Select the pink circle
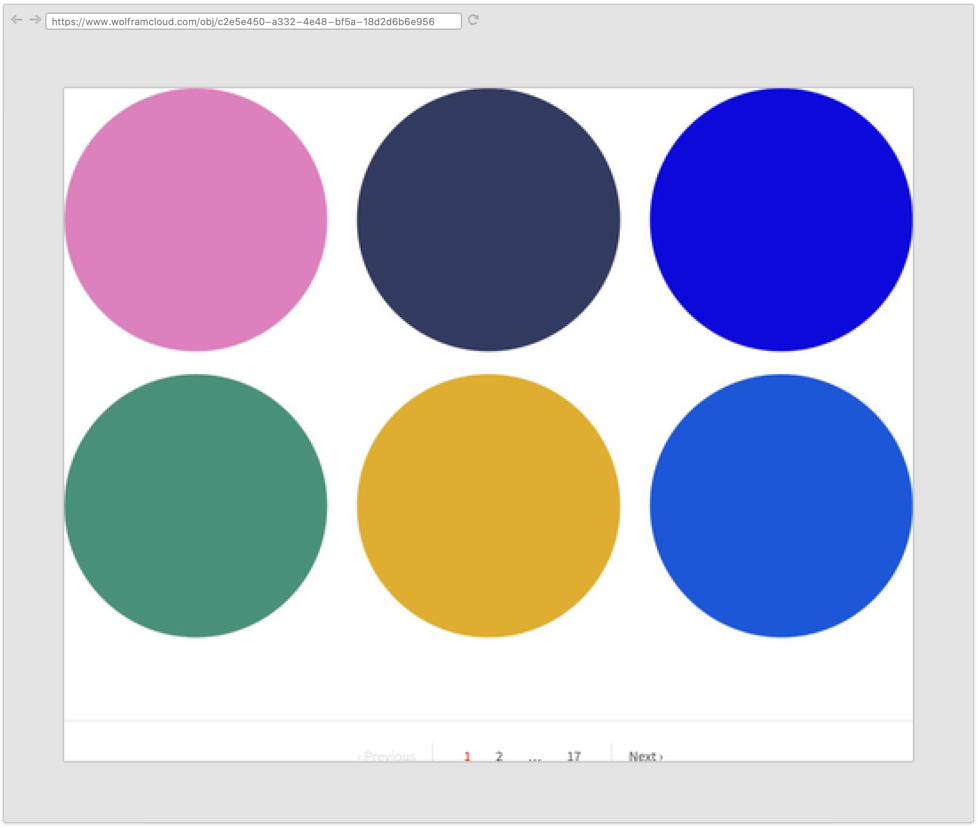 pyautogui.click(x=196, y=220)
